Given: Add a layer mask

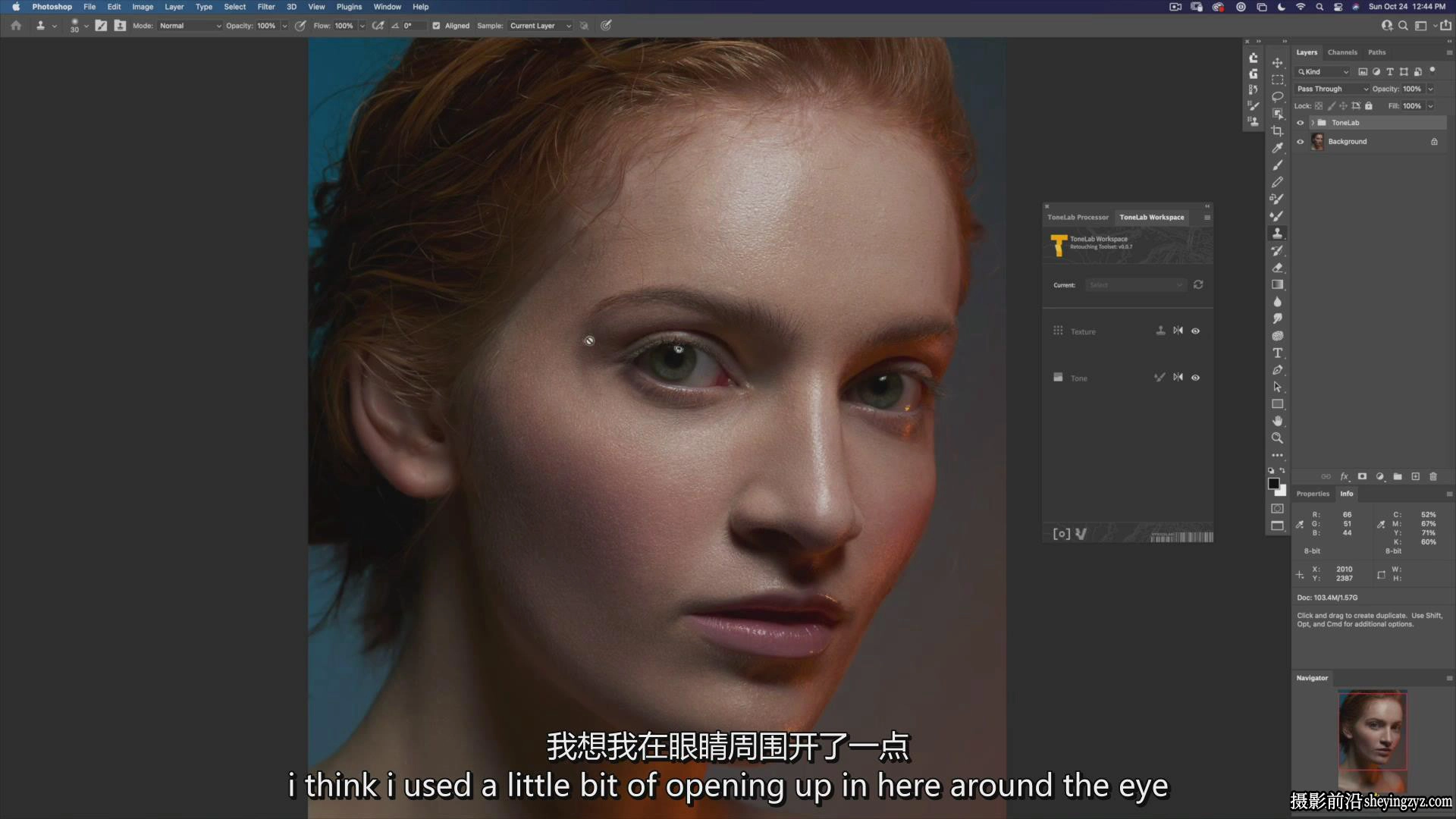Looking at the screenshot, I should (x=1362, y=476).
